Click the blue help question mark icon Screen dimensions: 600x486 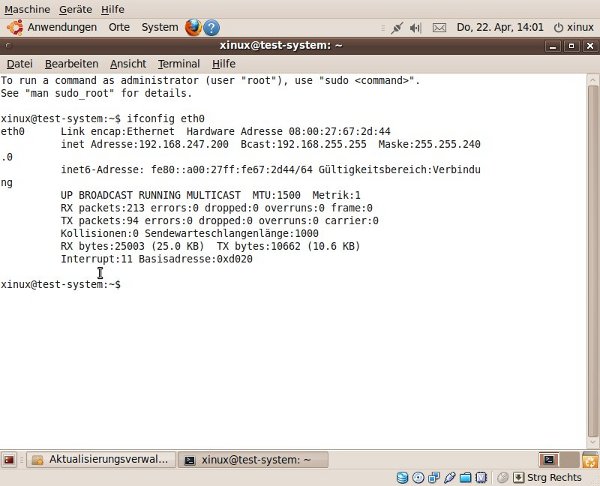point(212,27)
